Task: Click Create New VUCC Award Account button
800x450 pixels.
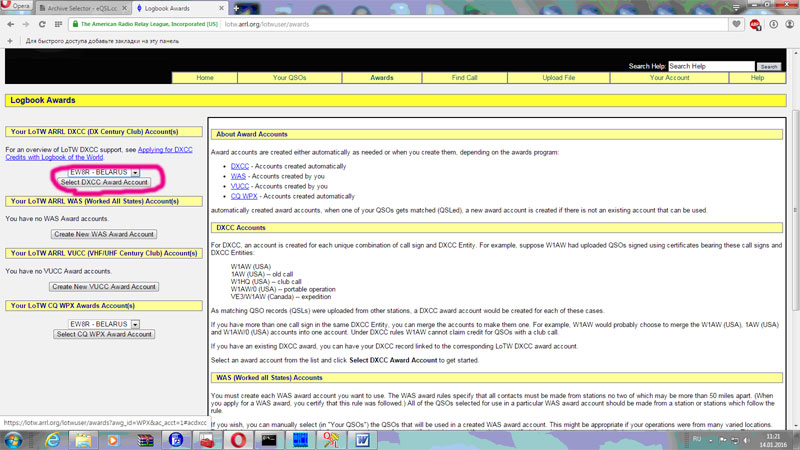Action: click(104, 286)
